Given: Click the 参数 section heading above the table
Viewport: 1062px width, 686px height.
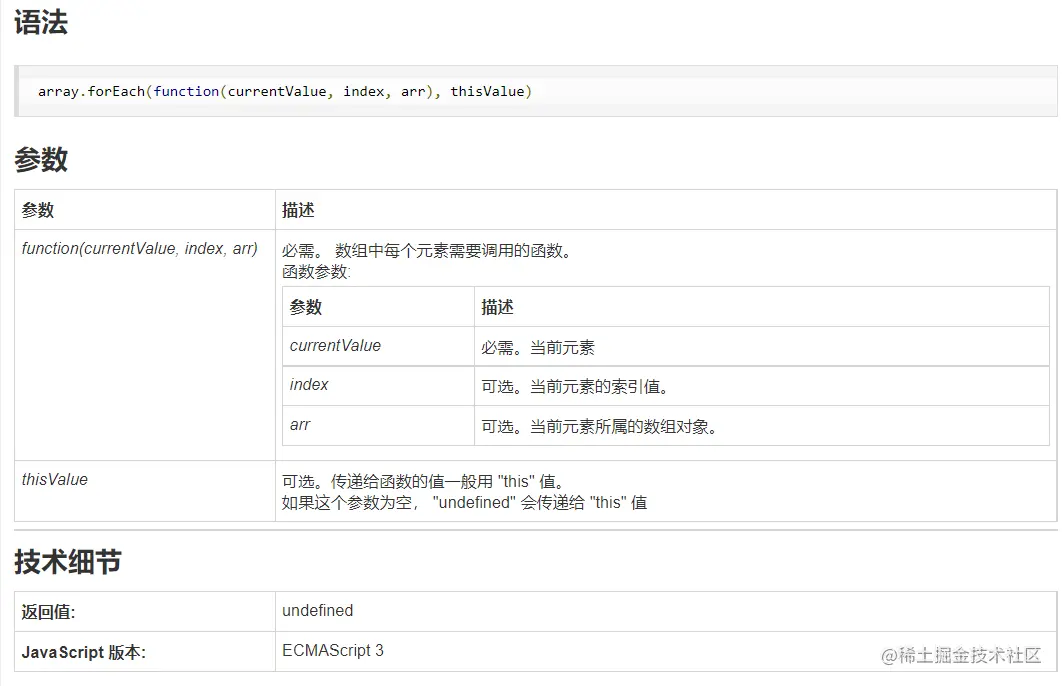Looking at the screenshot, I should point(41,160).
